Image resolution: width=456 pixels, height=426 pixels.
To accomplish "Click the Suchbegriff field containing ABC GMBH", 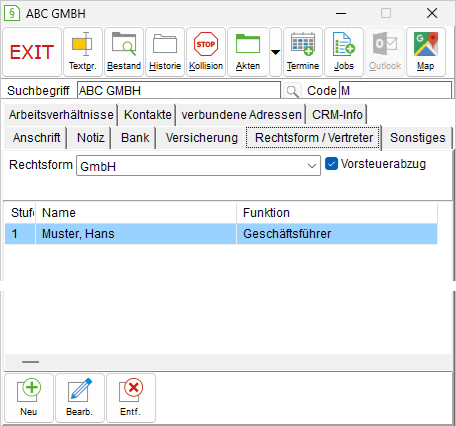I will 179,90.
